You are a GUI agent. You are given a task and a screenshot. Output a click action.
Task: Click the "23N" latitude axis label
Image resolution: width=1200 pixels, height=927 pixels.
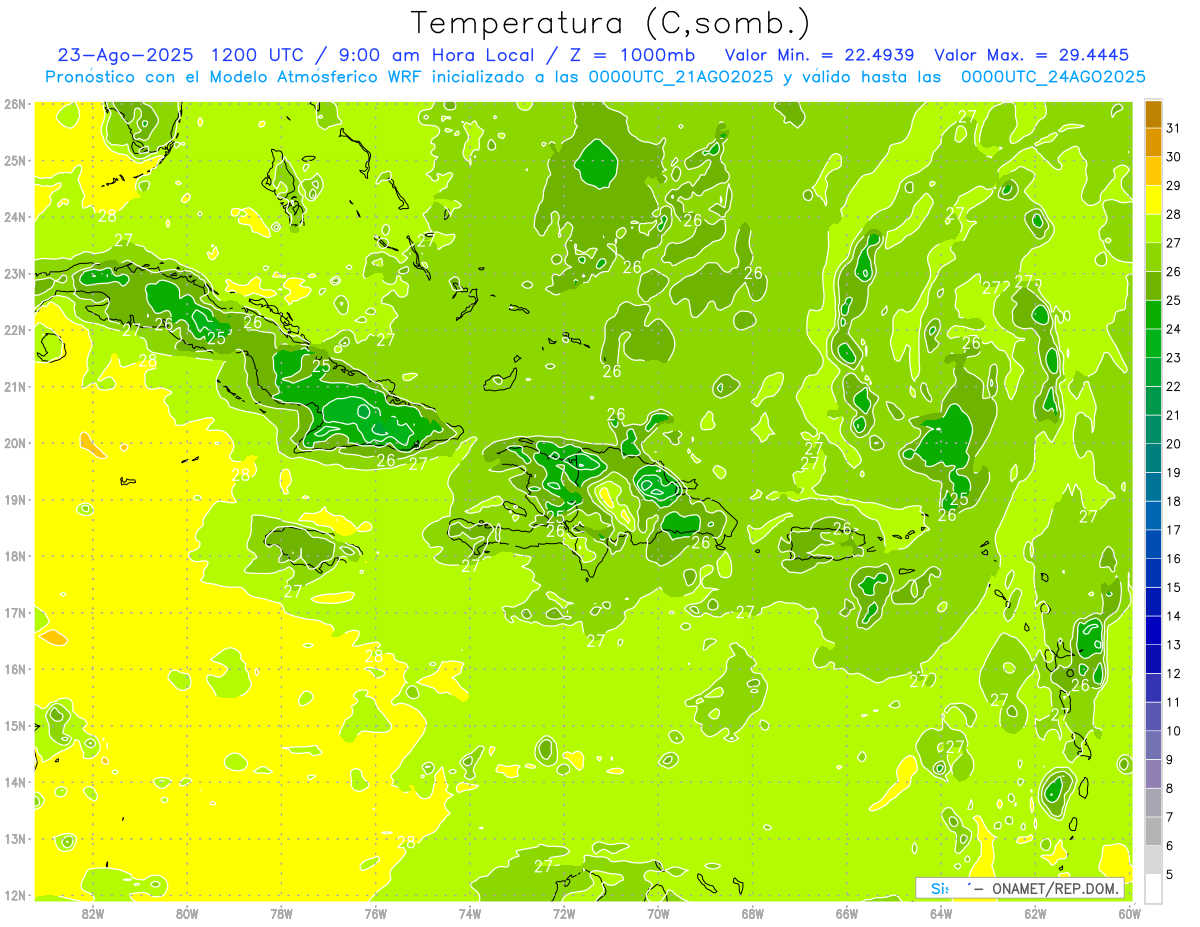[x=14, y=274]
